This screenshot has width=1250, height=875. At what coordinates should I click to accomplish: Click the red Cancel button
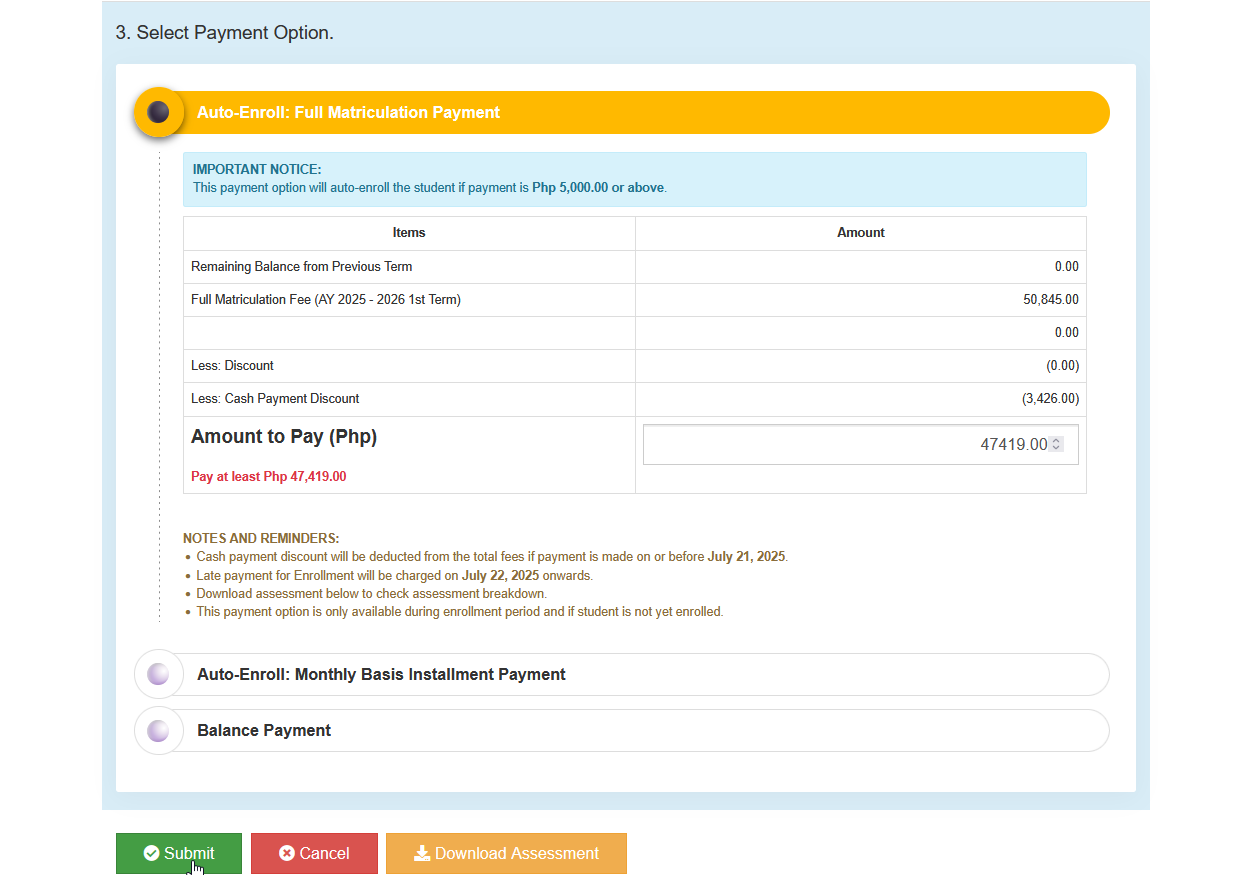click(314, 853)
